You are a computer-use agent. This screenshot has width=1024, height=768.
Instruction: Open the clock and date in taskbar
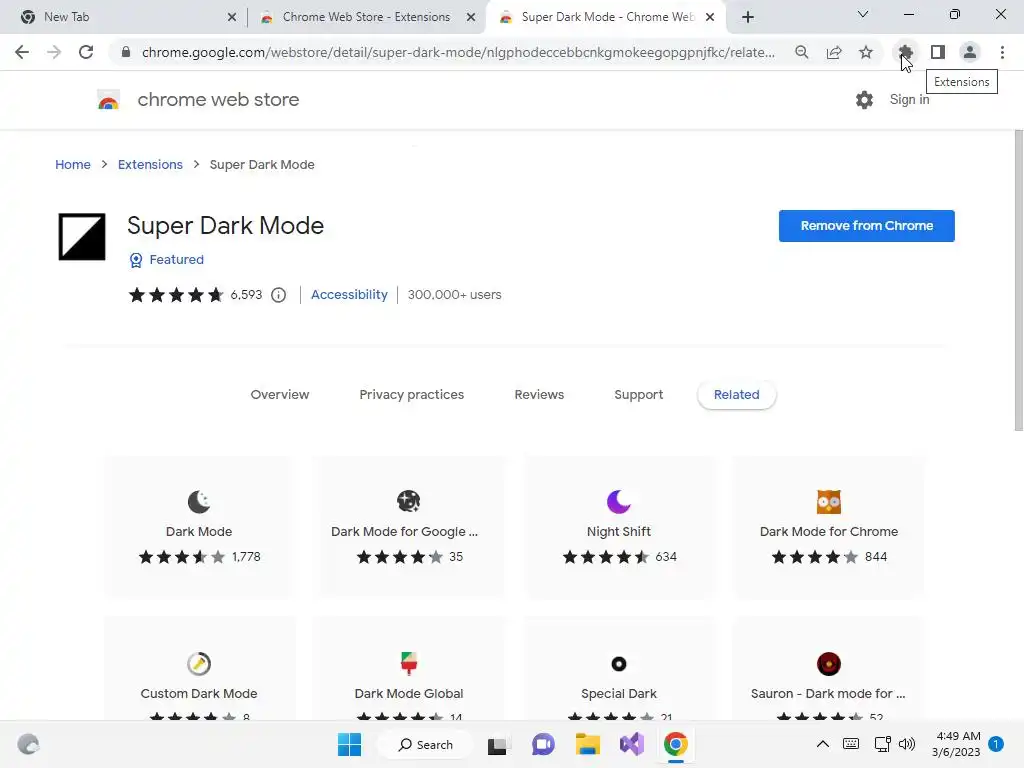click(x=956, y=744)
